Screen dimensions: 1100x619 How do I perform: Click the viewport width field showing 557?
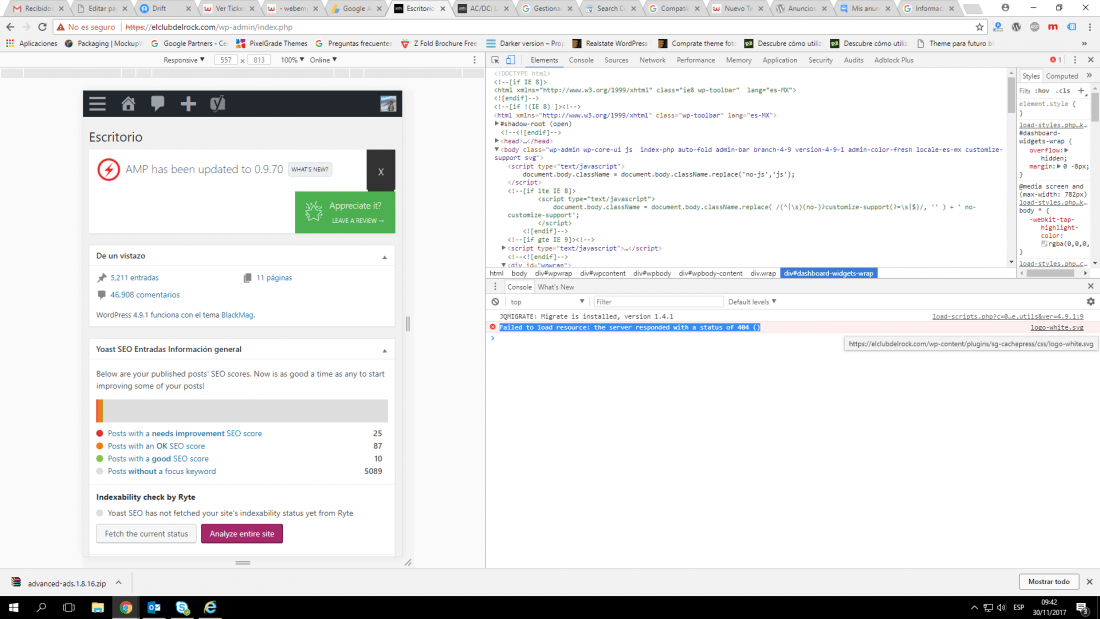tap(226, 60)
